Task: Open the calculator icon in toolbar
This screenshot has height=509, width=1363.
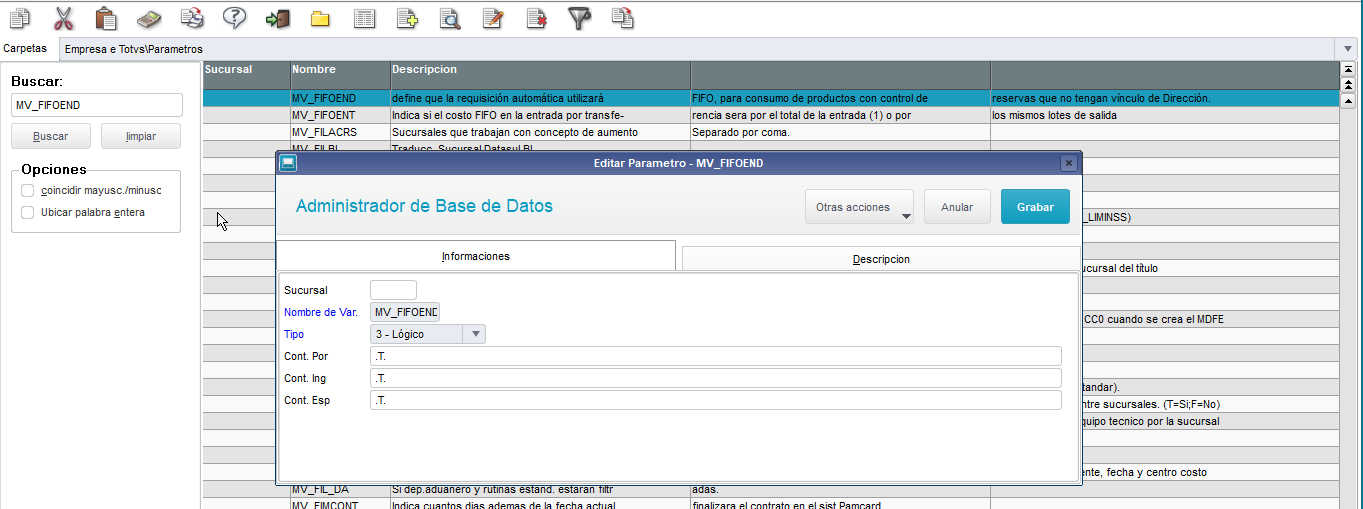Action: coord(148,18)
